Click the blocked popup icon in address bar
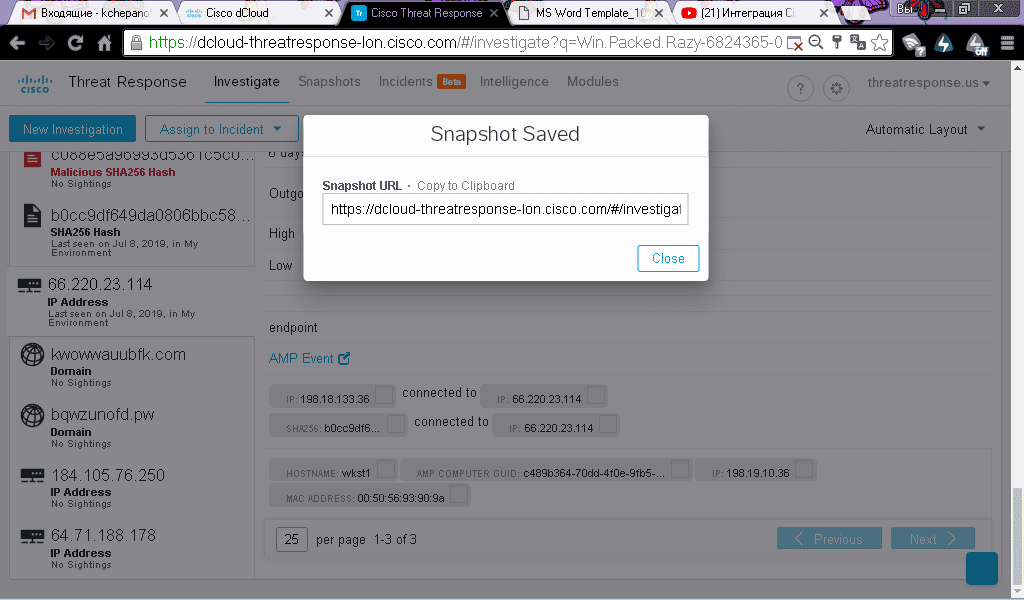The height and width of the screenshot is (600, 1024). tap(794, 43)
